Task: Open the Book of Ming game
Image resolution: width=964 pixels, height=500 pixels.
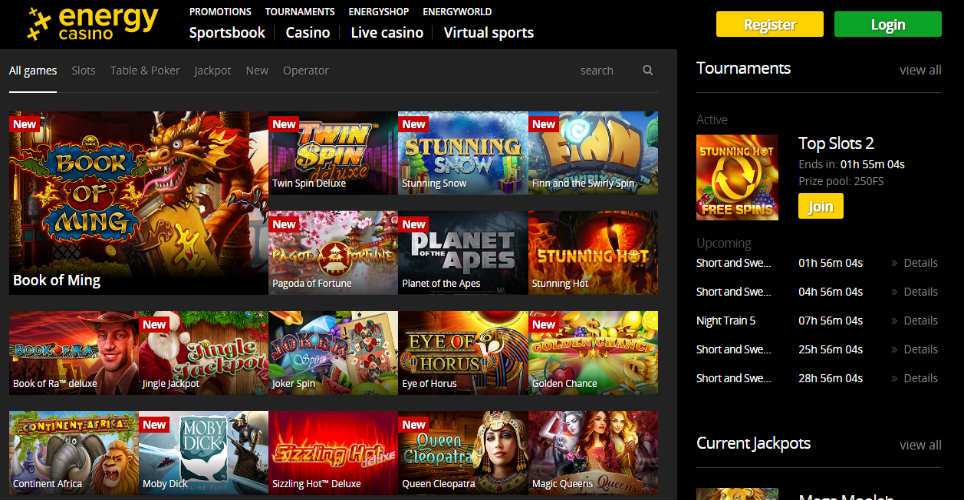Action: [138, 202]
